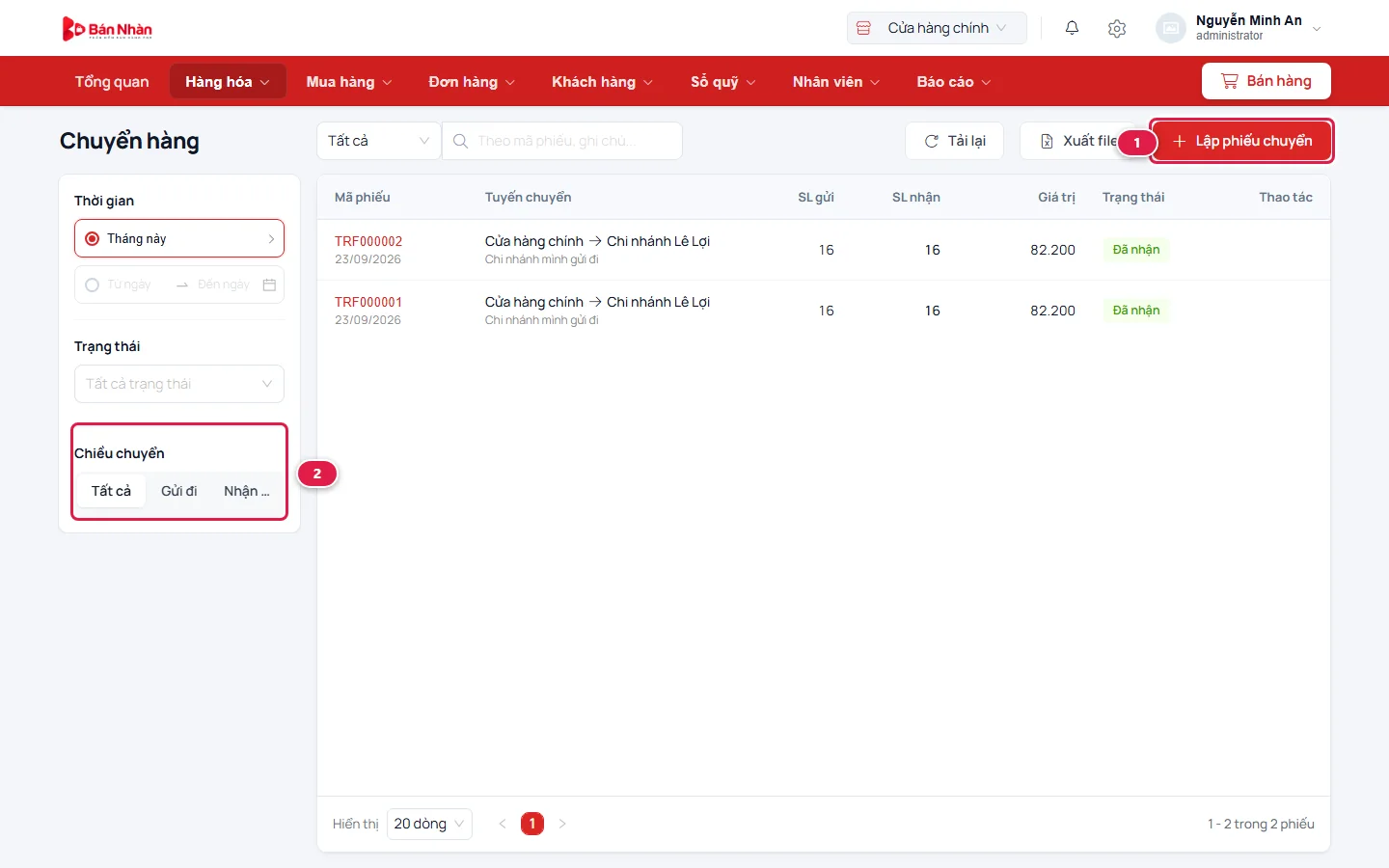
Task: Click the Xuất file export button
Action: coord(1078,141)
